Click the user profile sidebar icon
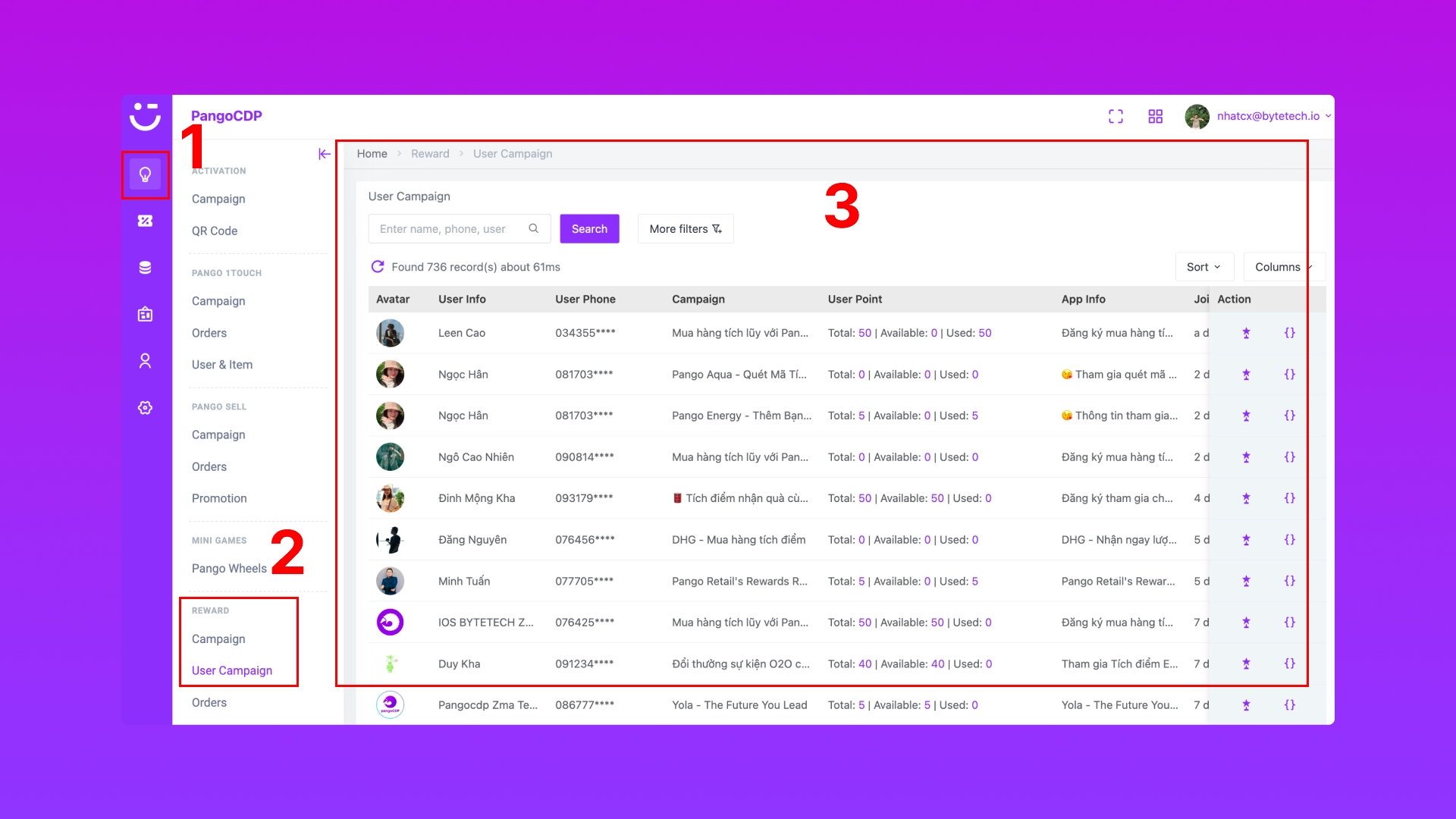 pos(145,361)
